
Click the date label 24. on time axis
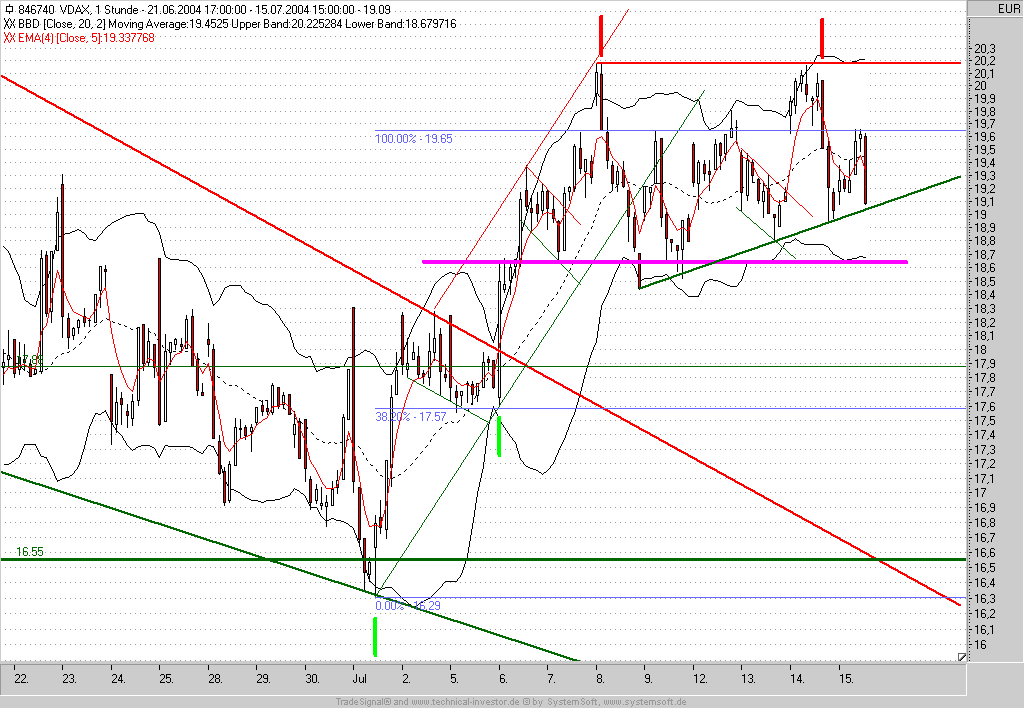[x=118, y=679]
